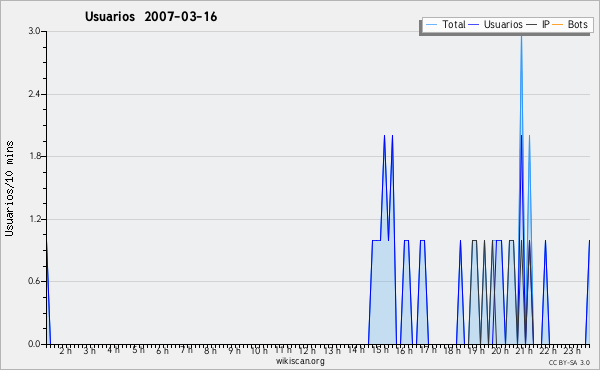The width and height of the screenshot is (600, 370).
Task: Click the y-axis value 3.0
Action: (34, 31)
